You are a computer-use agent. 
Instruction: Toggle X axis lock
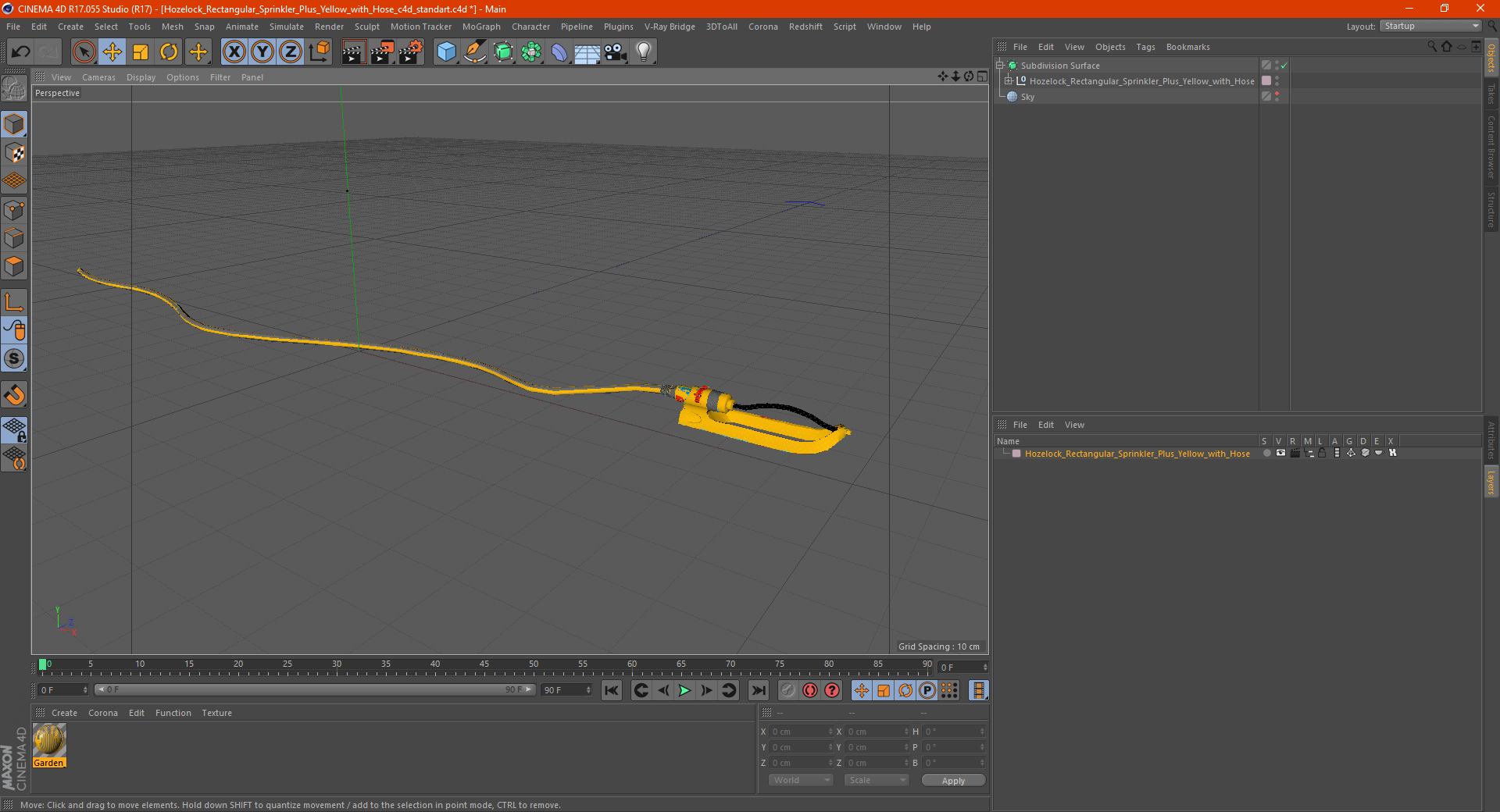coord(234,52)
